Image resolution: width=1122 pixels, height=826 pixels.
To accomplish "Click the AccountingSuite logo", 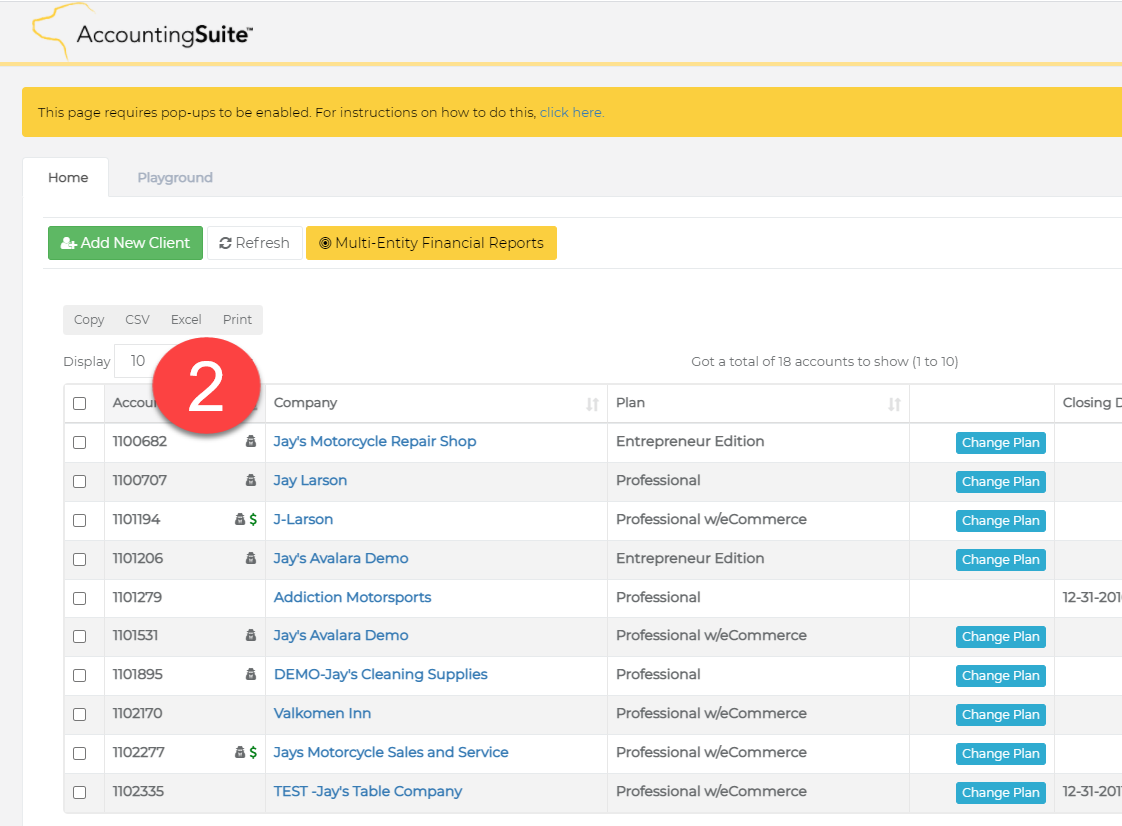I will pos(142,32).
